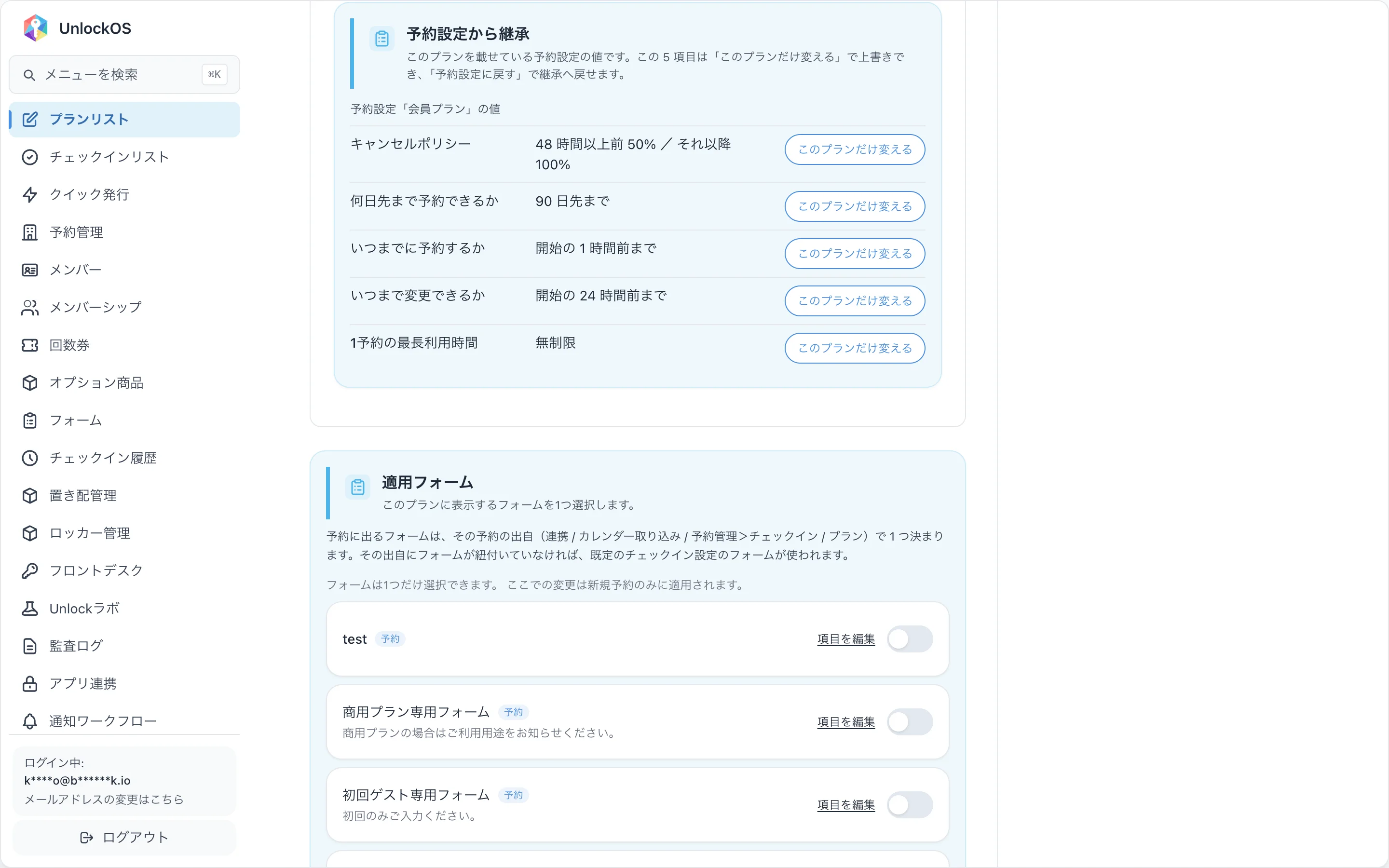Click the メンバー ID card icon
Viewport: 1389px width, 868px height.
(x=30, y=270)
